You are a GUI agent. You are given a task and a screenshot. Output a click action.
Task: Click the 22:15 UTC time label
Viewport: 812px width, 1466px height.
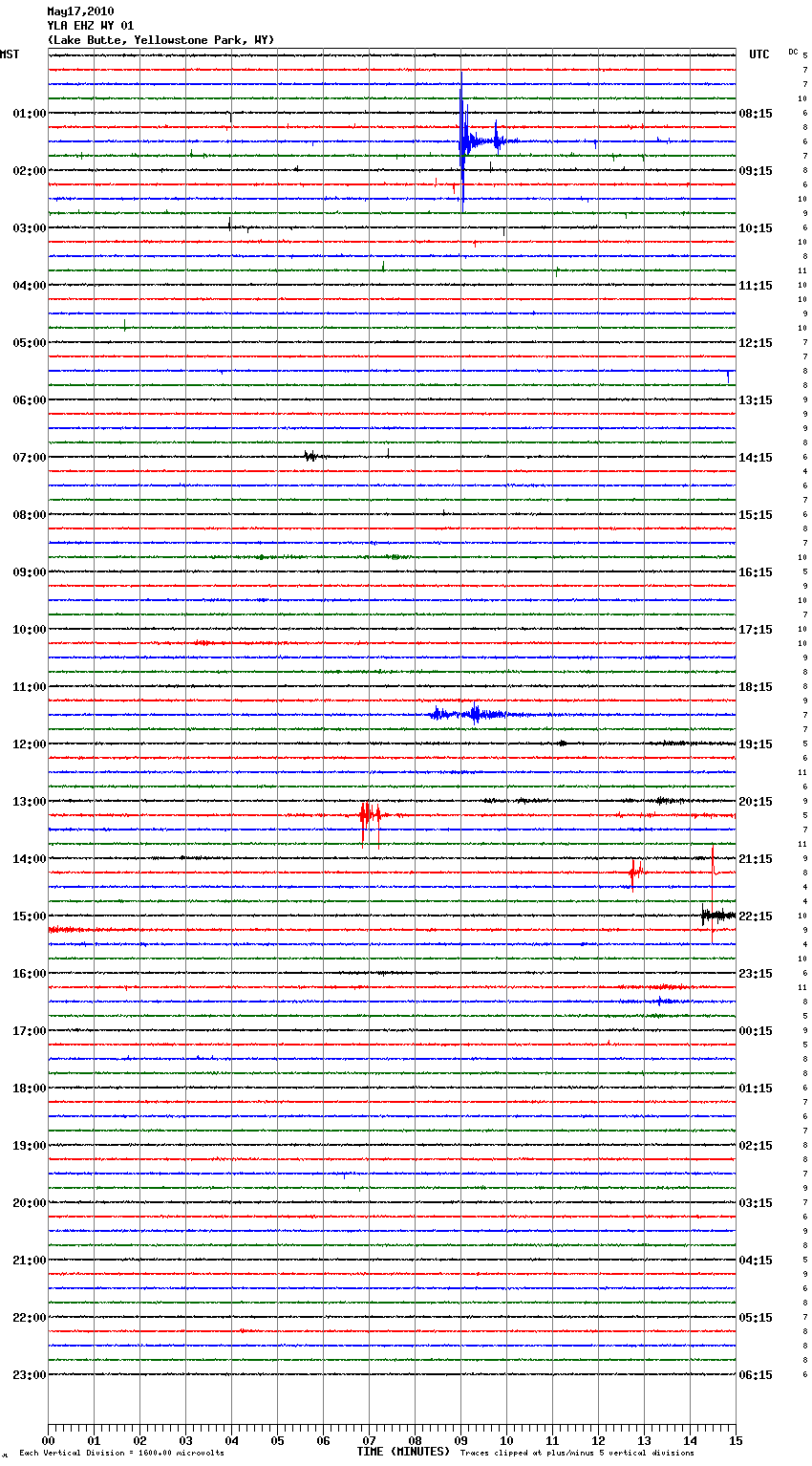click(756, 916)
